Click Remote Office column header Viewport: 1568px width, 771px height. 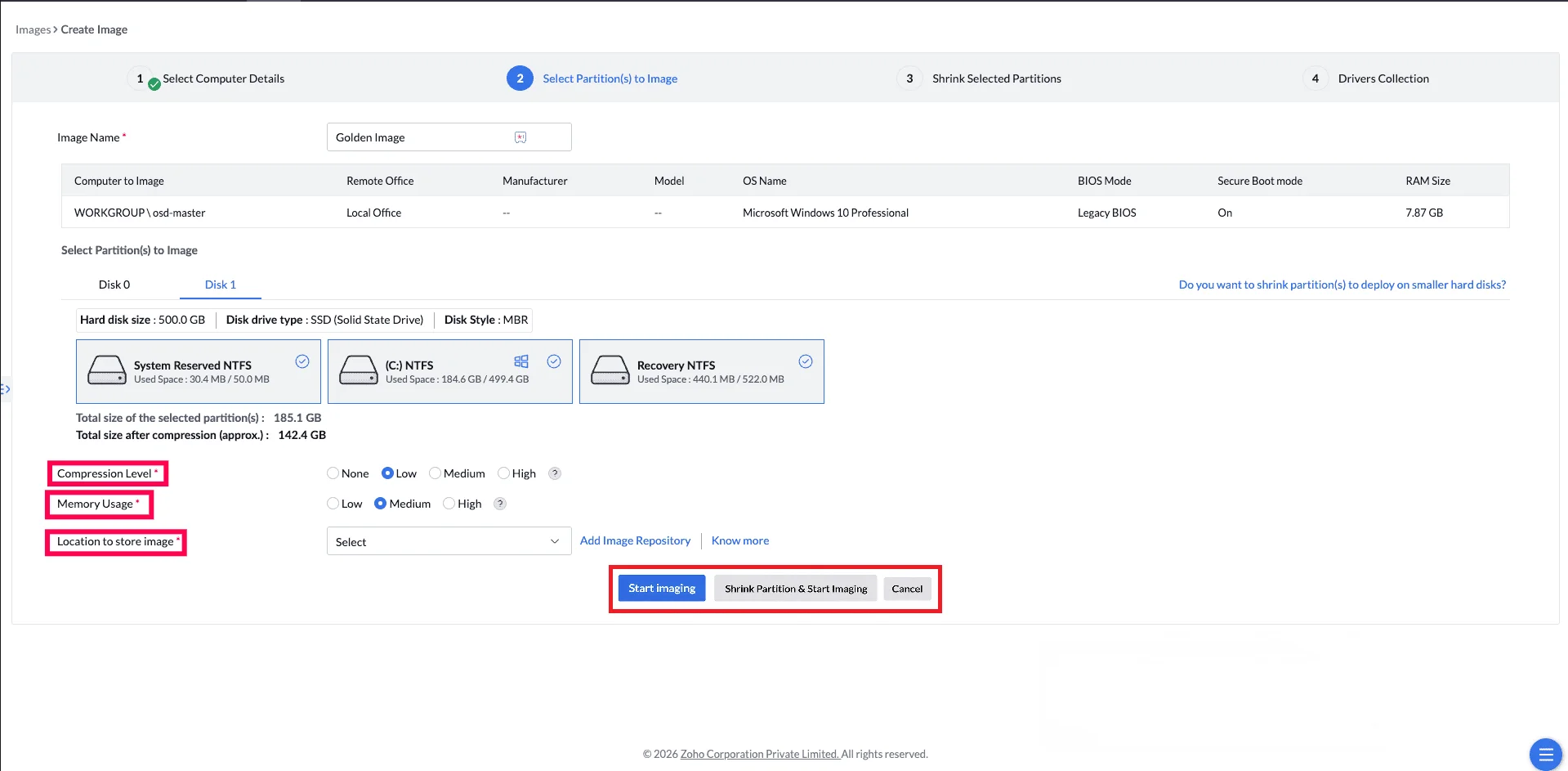pos(380,181)
